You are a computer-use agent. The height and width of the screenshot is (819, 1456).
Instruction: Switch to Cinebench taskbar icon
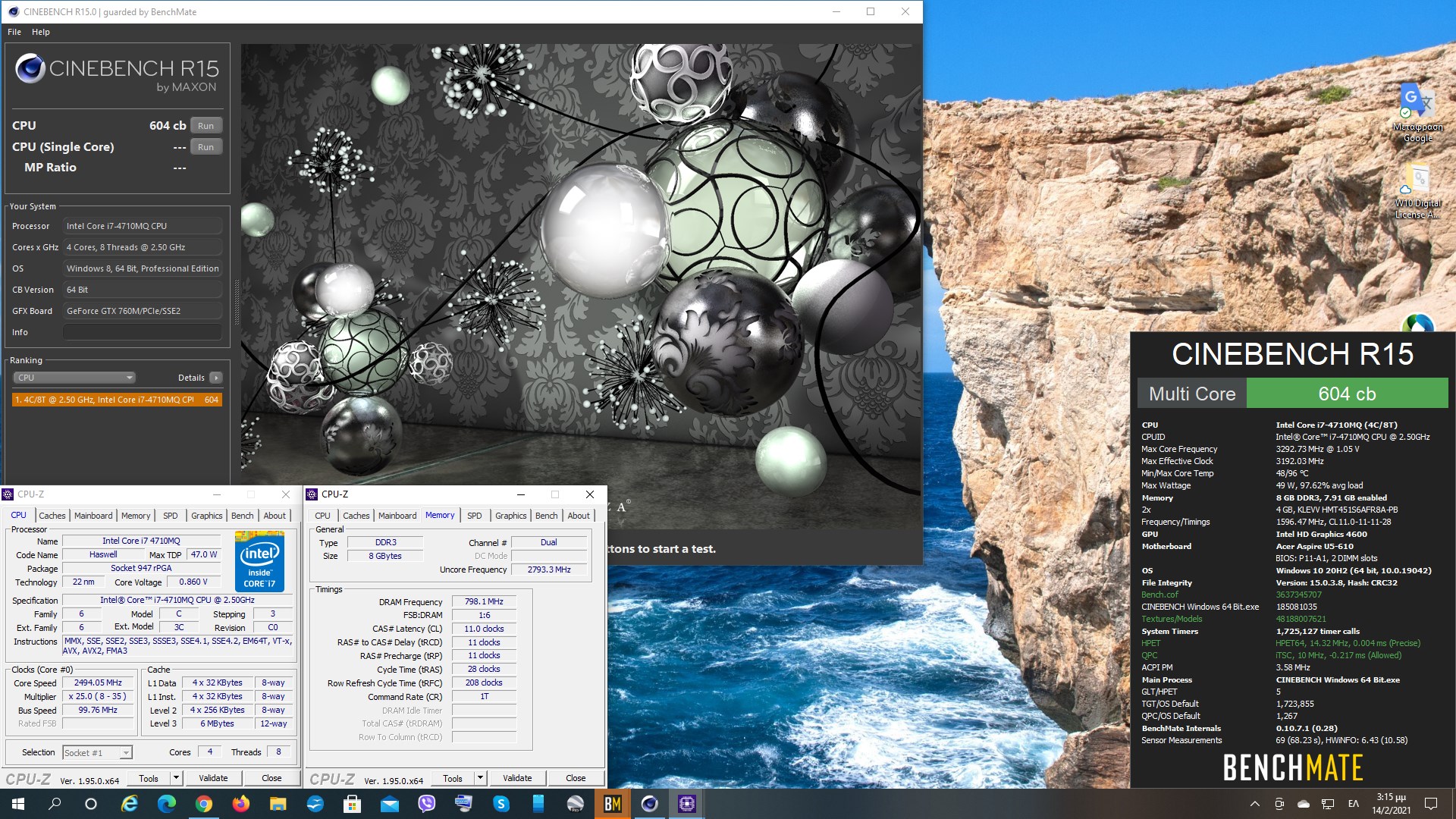pos(650,804)
